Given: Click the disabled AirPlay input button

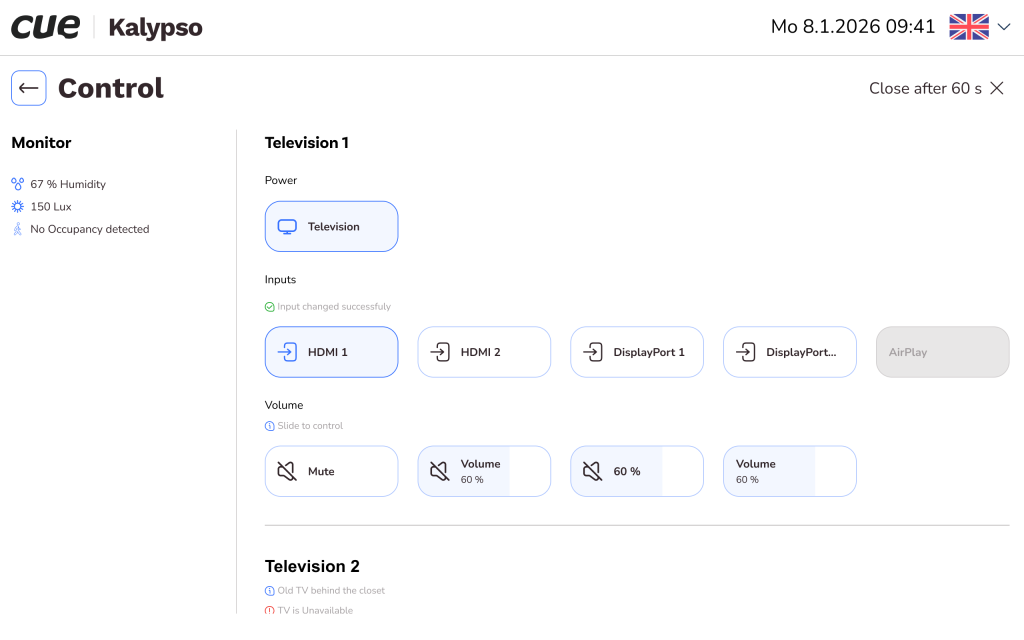Looking at the screenshot, I should click(942, 352).
